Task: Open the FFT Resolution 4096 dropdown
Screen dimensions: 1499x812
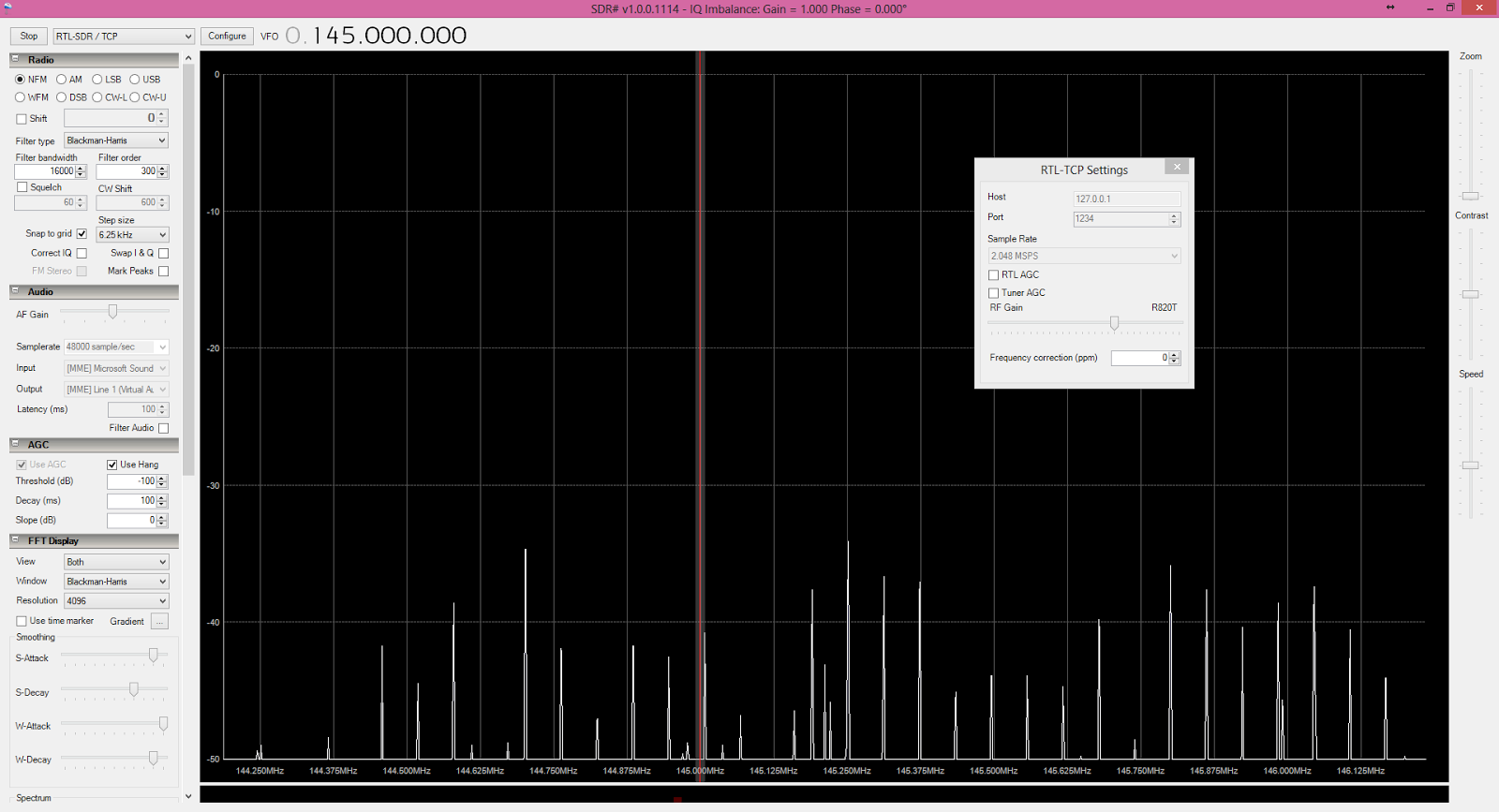Action: tap(116, 601)
